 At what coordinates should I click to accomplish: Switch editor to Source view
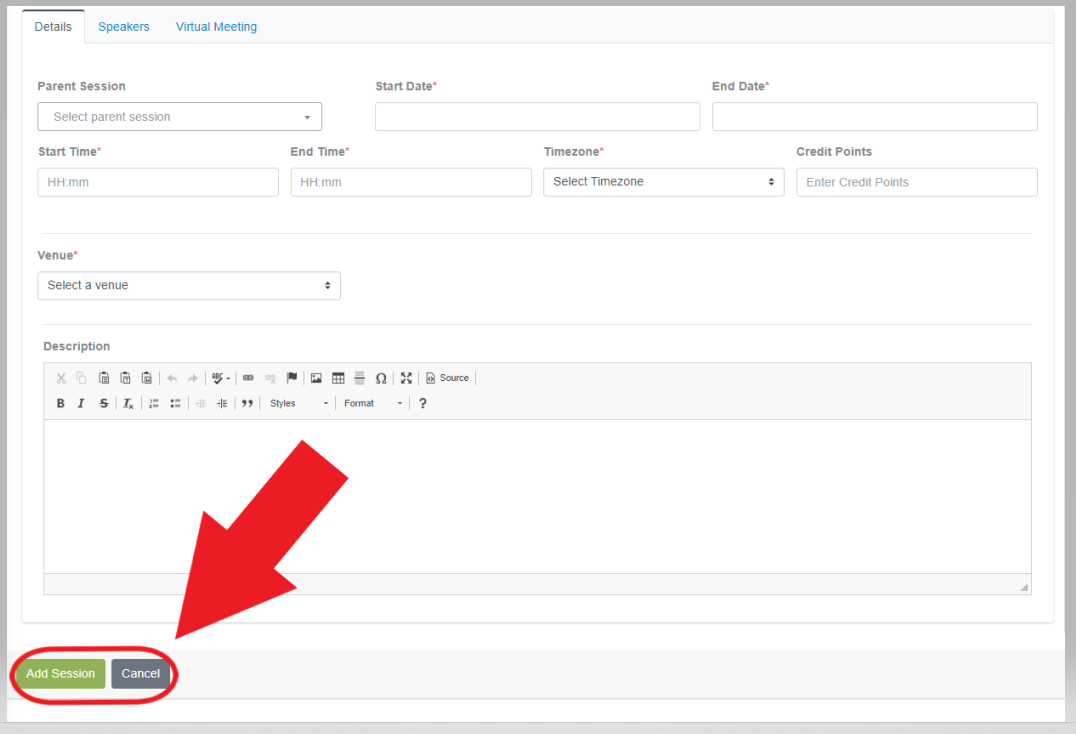(447, 378)
